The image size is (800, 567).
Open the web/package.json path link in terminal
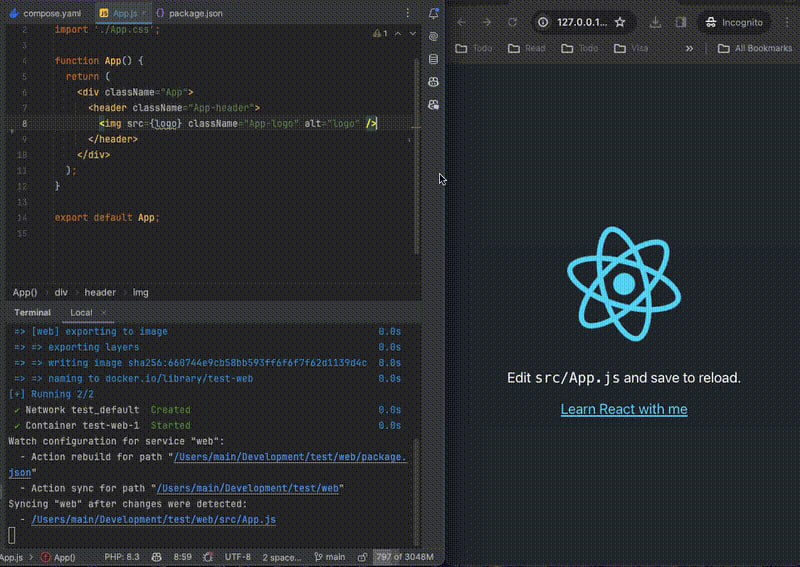[x=290, y=457]
